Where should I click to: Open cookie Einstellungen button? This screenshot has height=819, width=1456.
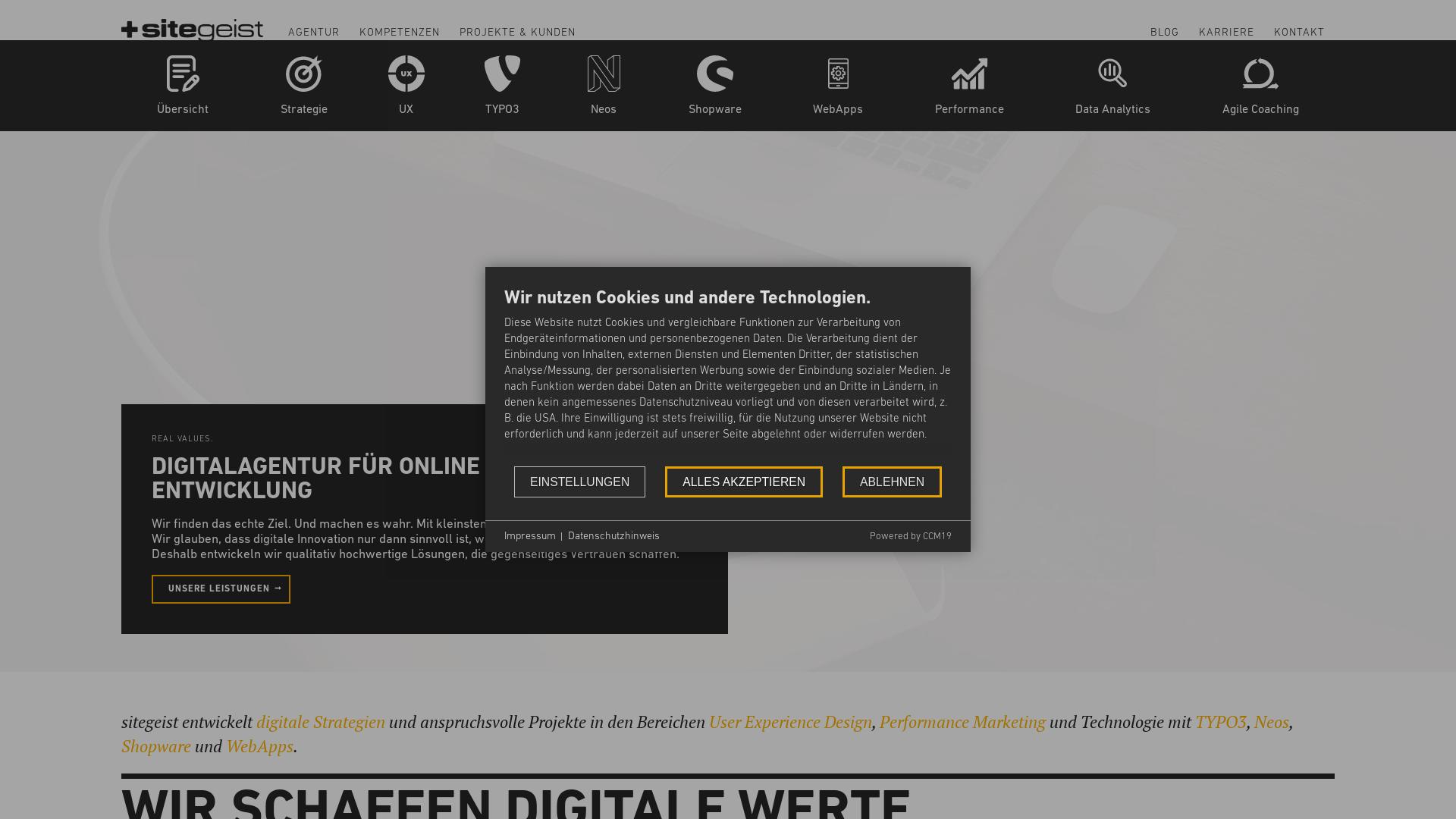tap(579, 482)
